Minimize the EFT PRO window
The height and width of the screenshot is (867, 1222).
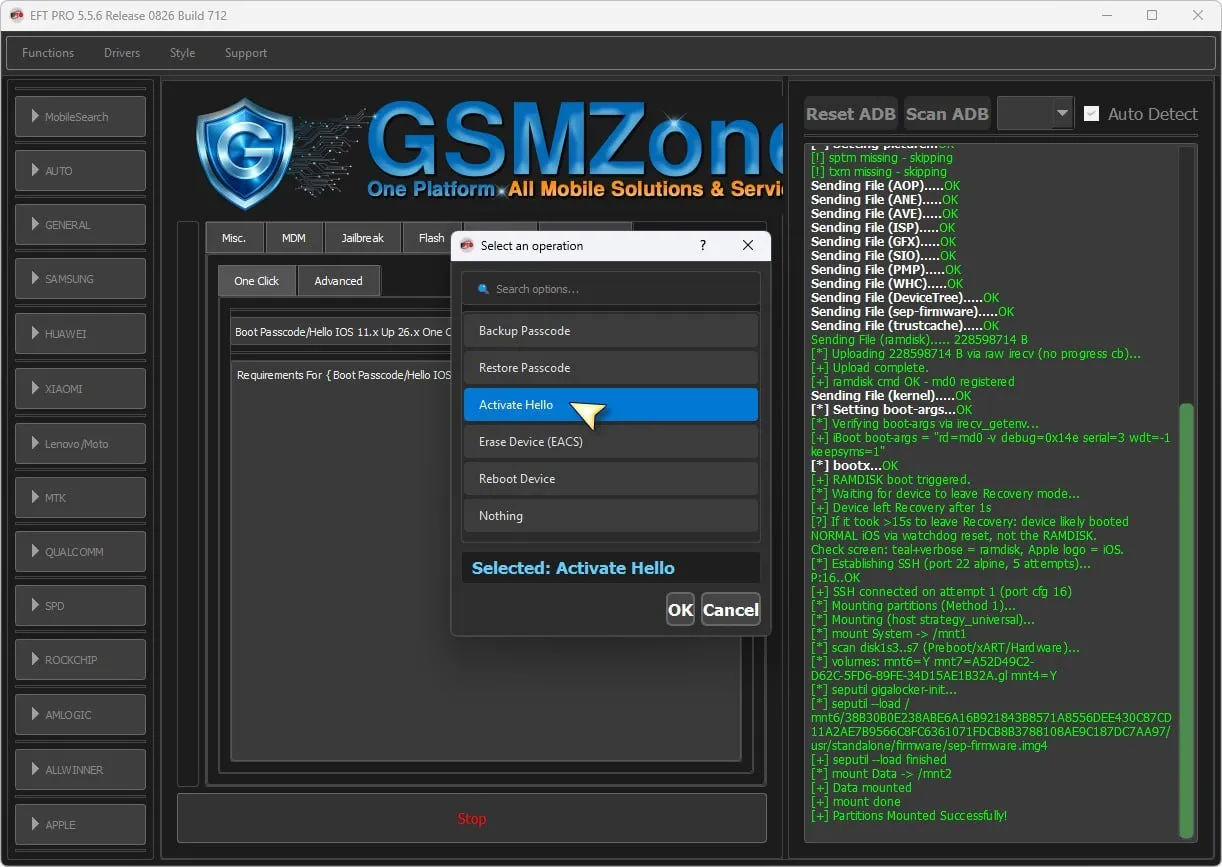click(1106, 15)
